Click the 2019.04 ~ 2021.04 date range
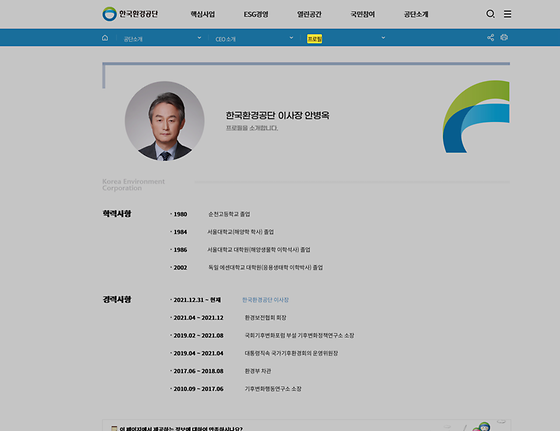This screenshot has height=431, width=560. (199, 354)
